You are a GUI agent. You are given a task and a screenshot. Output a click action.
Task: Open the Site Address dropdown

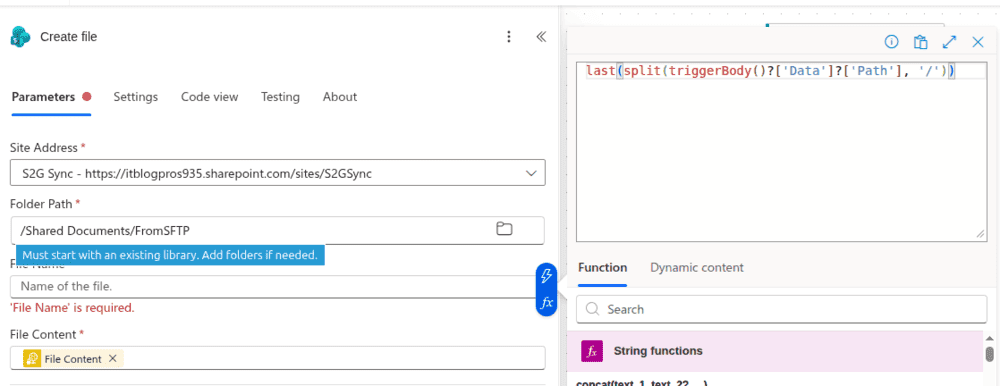coord(277,172)
